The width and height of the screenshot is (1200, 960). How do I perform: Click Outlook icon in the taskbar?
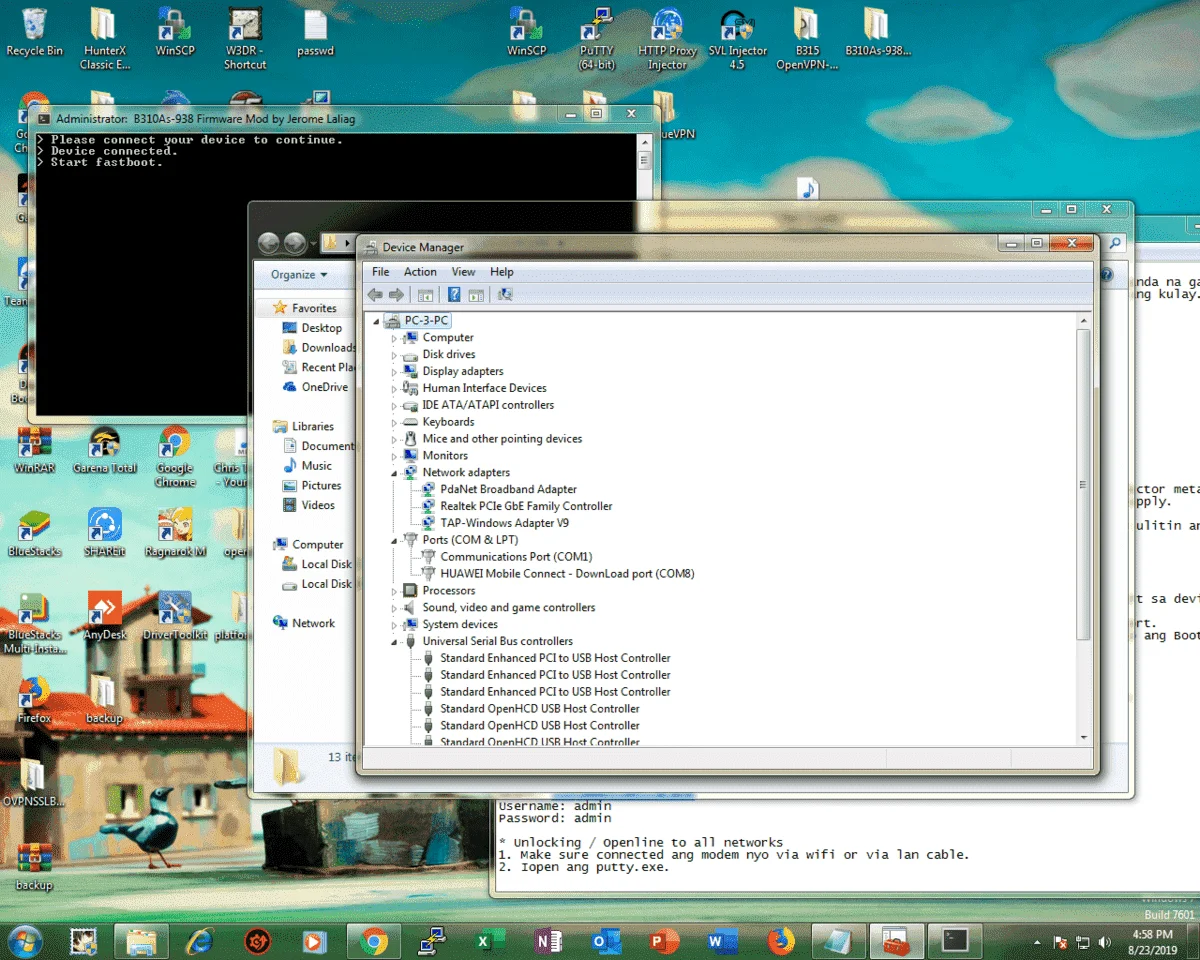[x=606, y=940]
